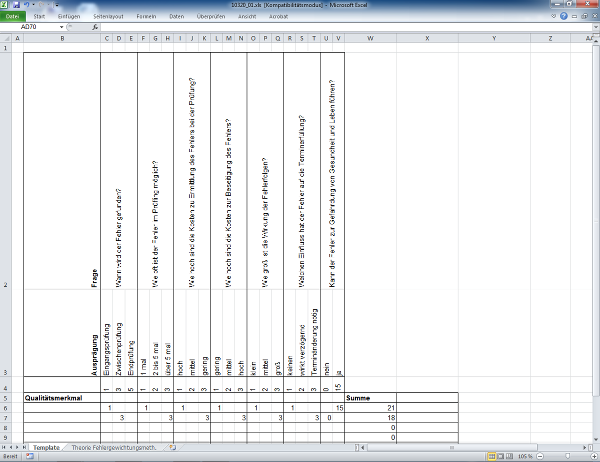Viewport: 600px width, 462px height.
Task: Select the Template sheet tab
Action: (x=44, y=448)
